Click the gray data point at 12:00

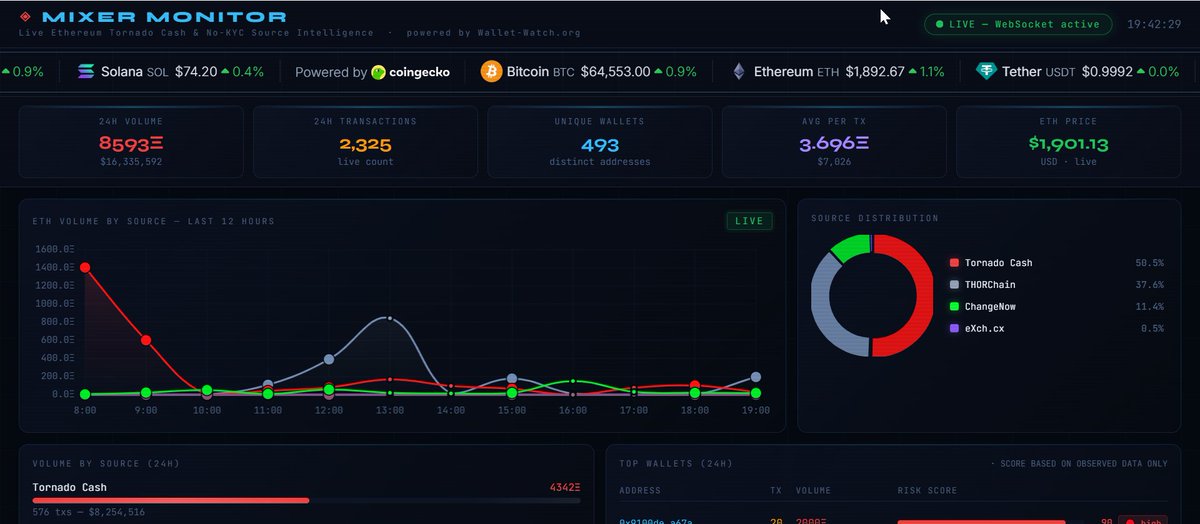(x=329, y=359)
